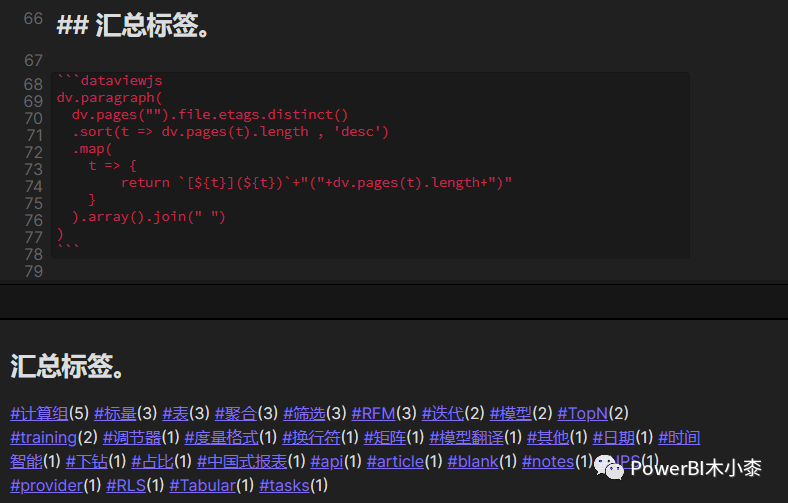Follow the #中国式报表 tag link
This screenshot has height=503, width=788.
[242, 462]
